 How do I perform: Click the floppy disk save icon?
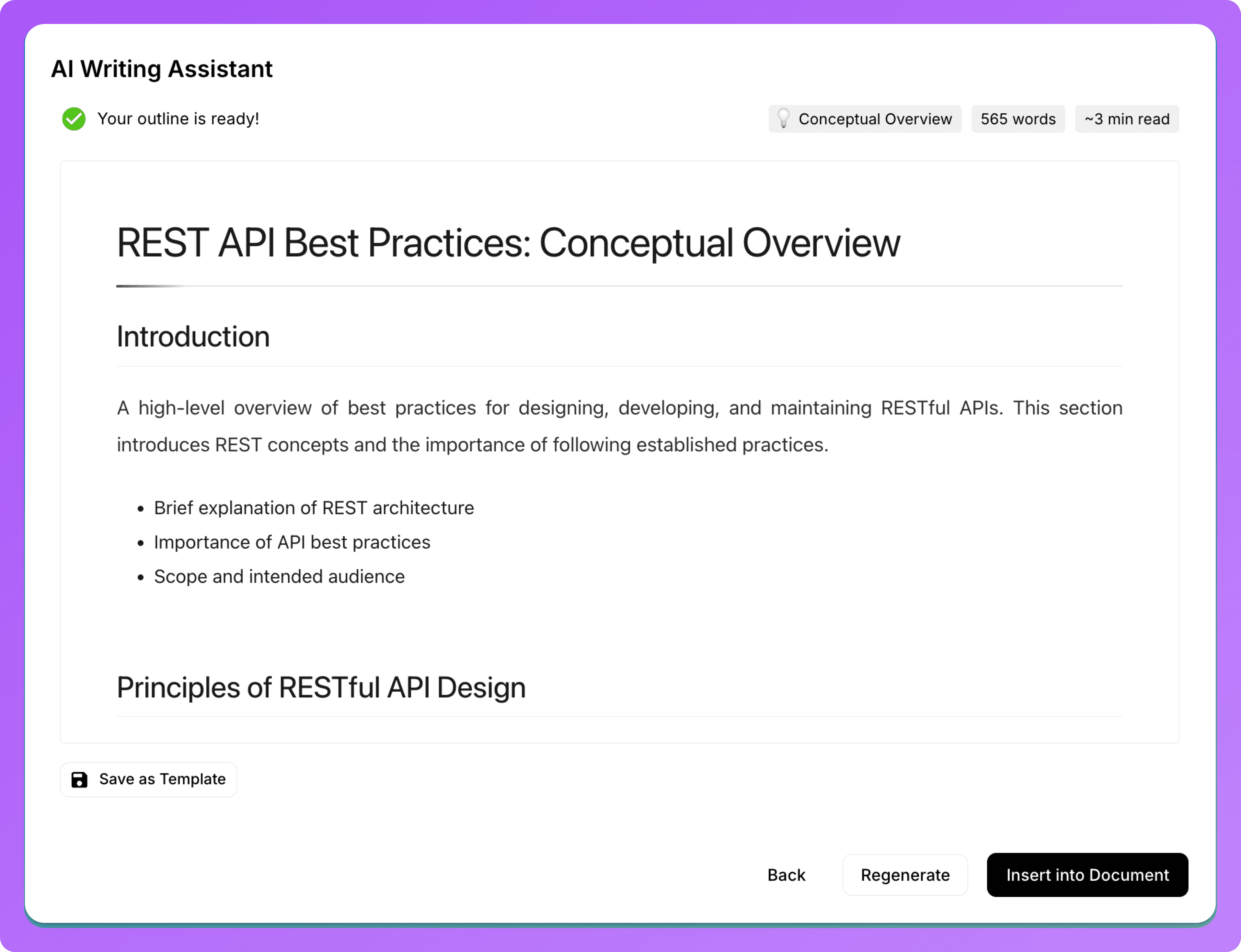coord(79,780)
